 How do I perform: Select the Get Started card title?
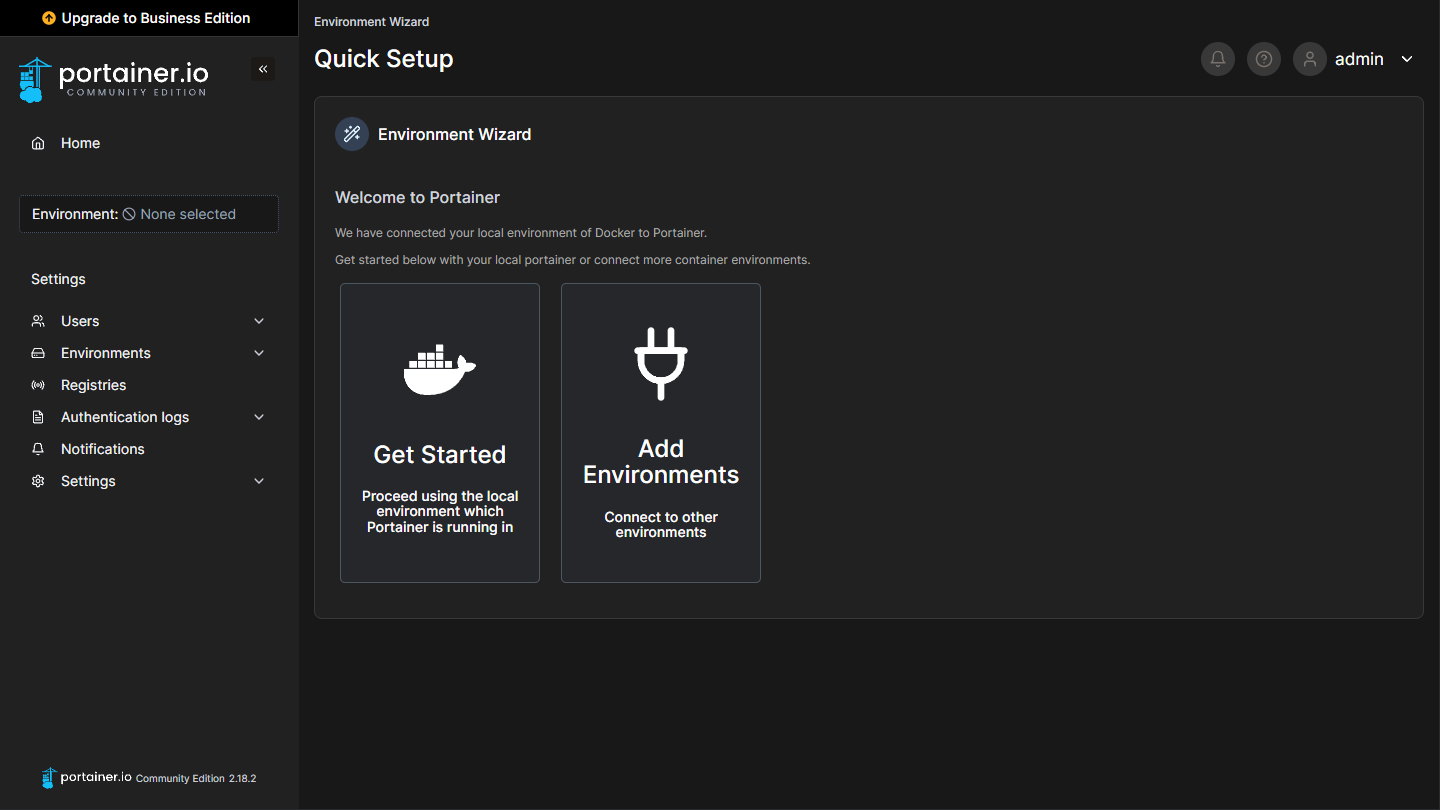(x=440, y=455)
